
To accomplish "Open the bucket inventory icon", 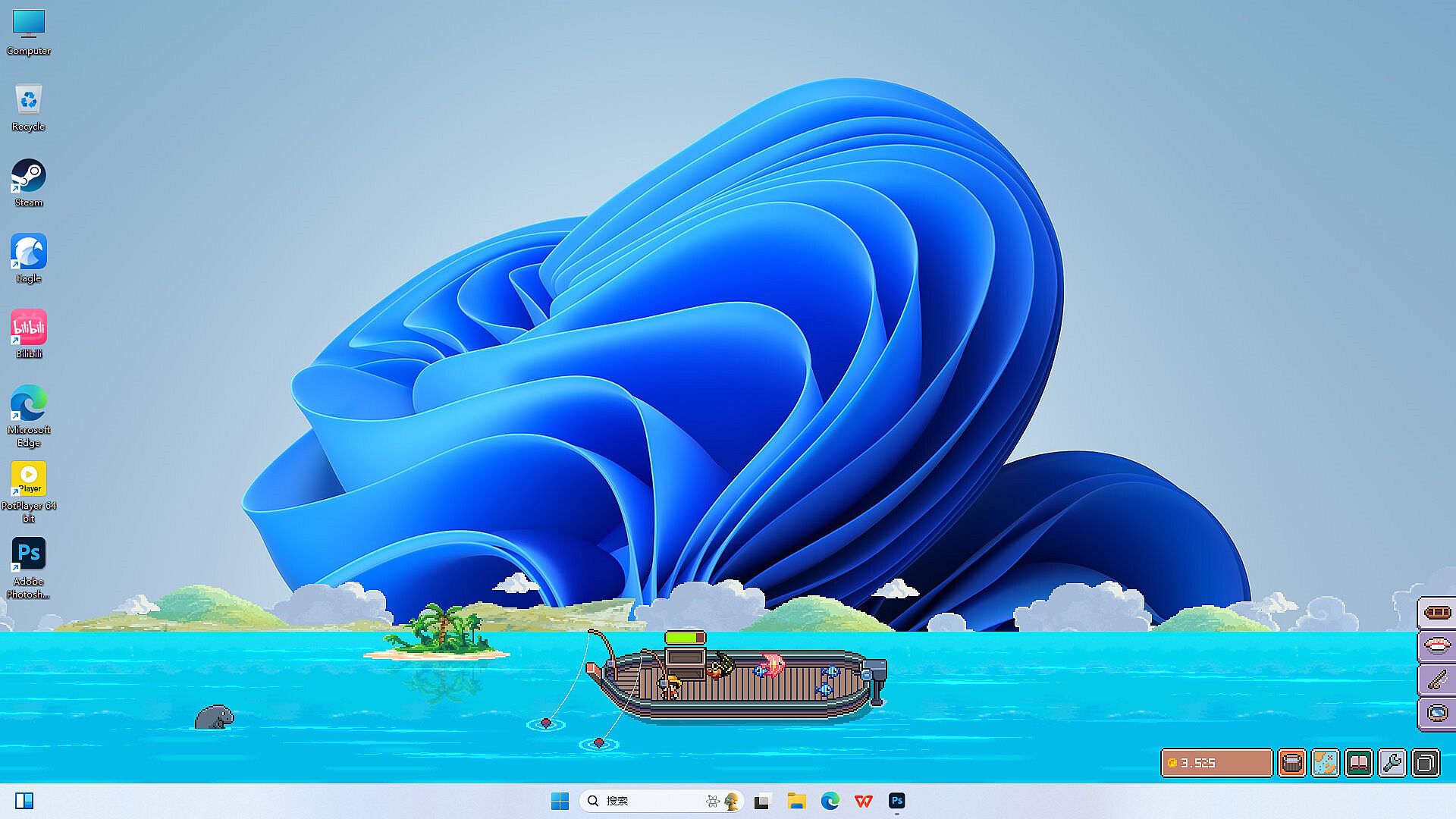I will [1291, 763].
